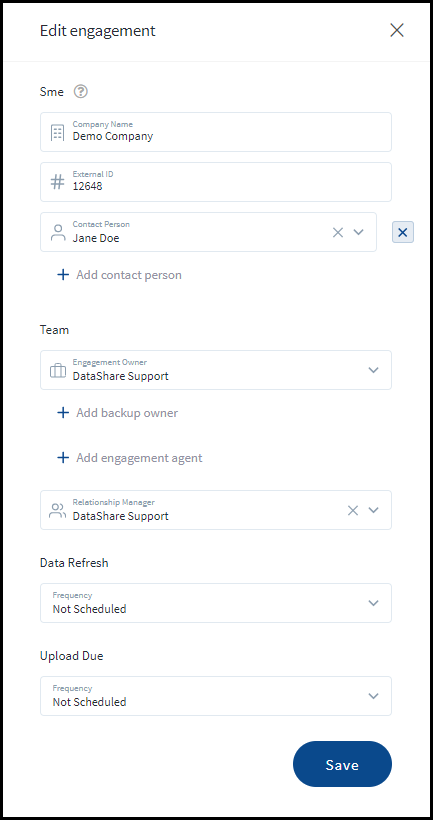Screen dimensions: 433x820
Task: Click the hash icon in External ID
Action: [58, 182]
